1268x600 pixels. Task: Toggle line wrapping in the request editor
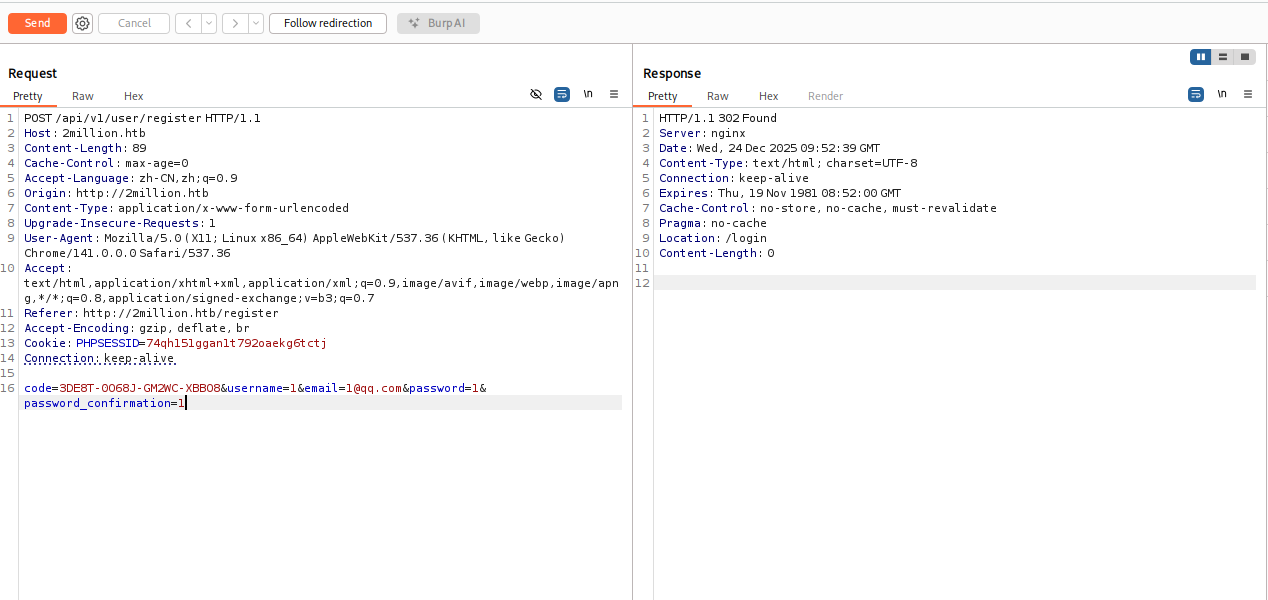(x=562, y=94)
